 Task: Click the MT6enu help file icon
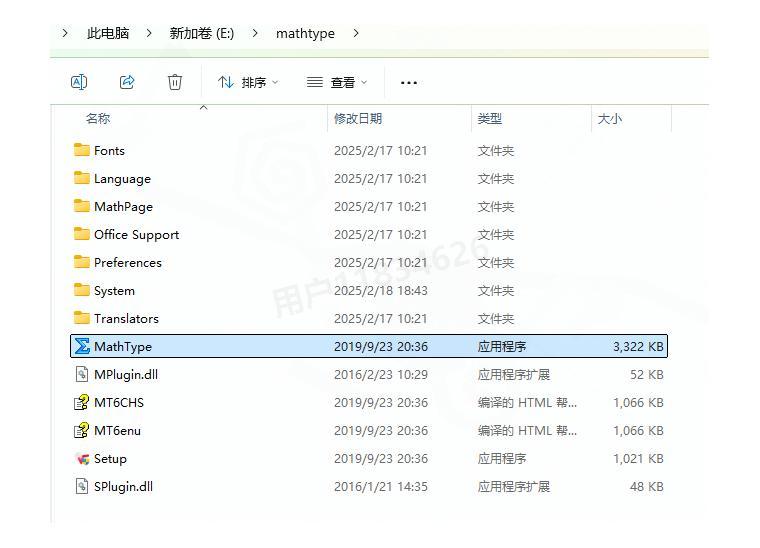click(x=81, y=430)
